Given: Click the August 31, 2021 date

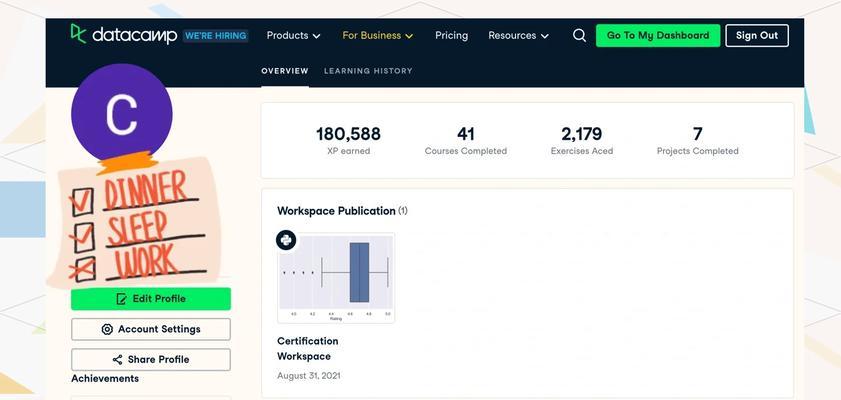Looking at the screenshot, I should [308, 376].
